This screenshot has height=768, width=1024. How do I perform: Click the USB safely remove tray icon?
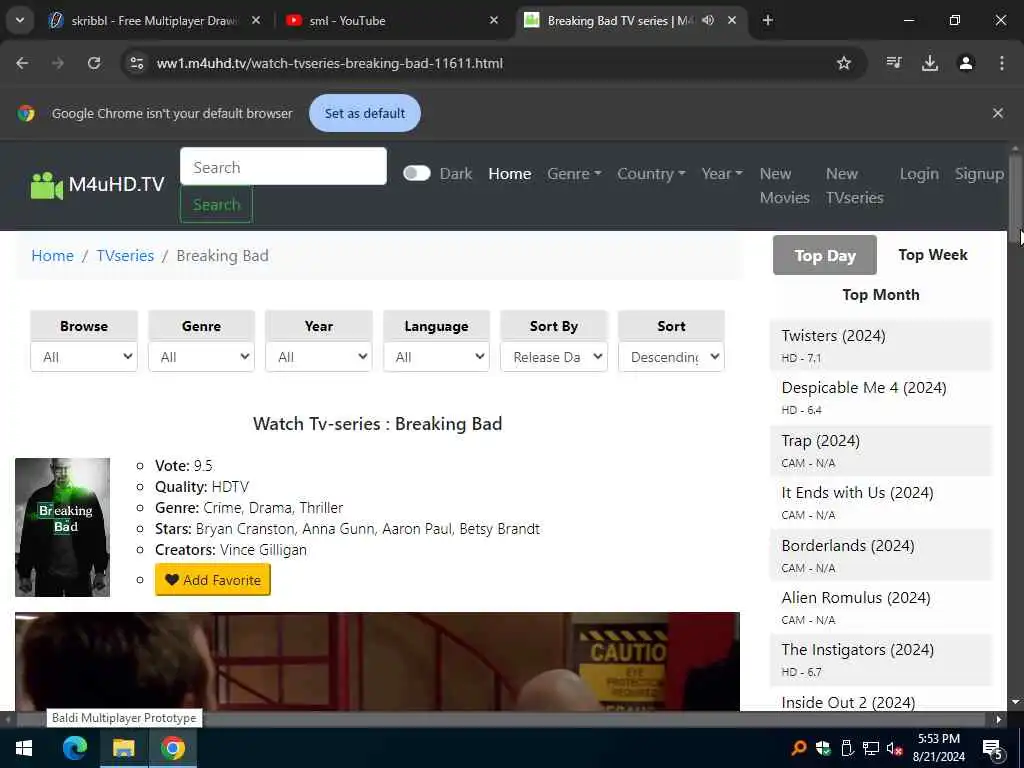point(846,748)
